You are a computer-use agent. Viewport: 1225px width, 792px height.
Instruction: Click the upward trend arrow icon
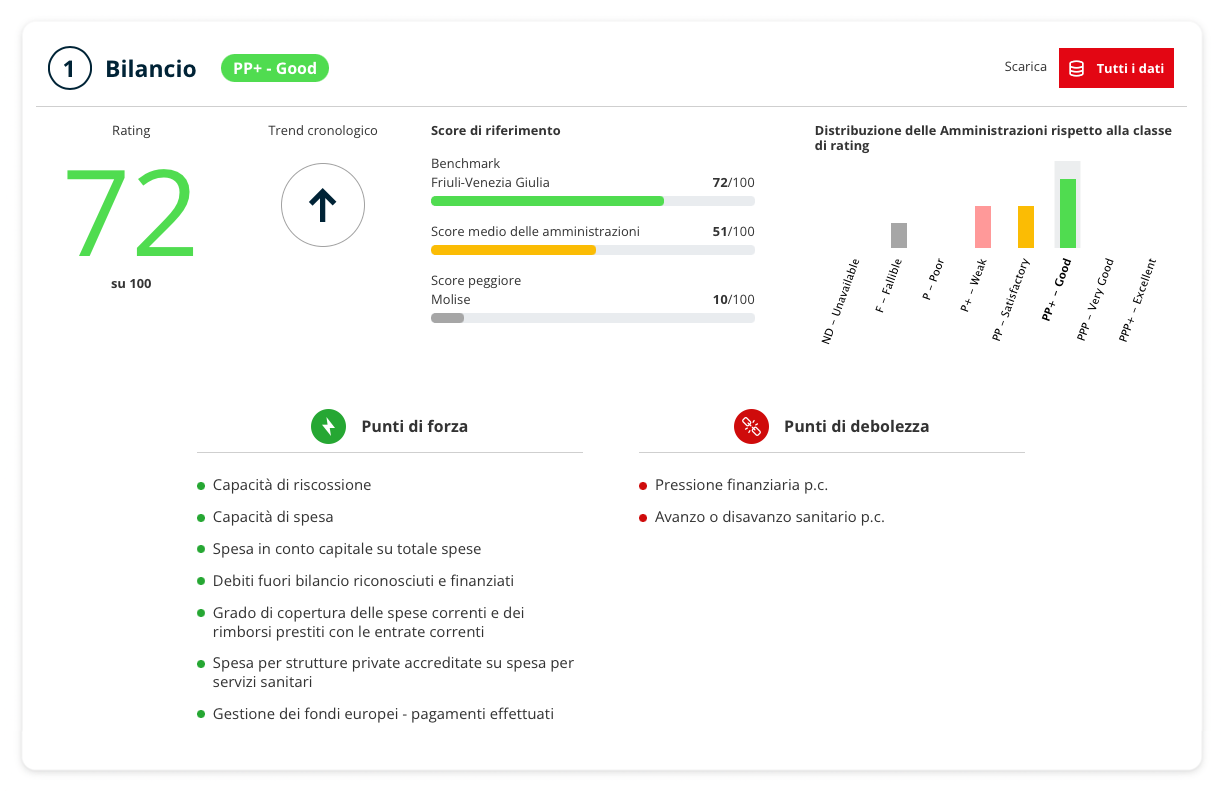322,205
